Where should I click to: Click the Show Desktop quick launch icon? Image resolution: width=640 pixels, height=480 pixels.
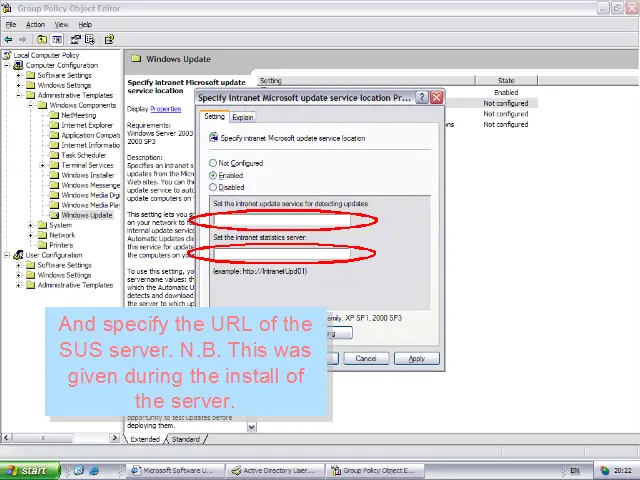[x=79, y=470]
